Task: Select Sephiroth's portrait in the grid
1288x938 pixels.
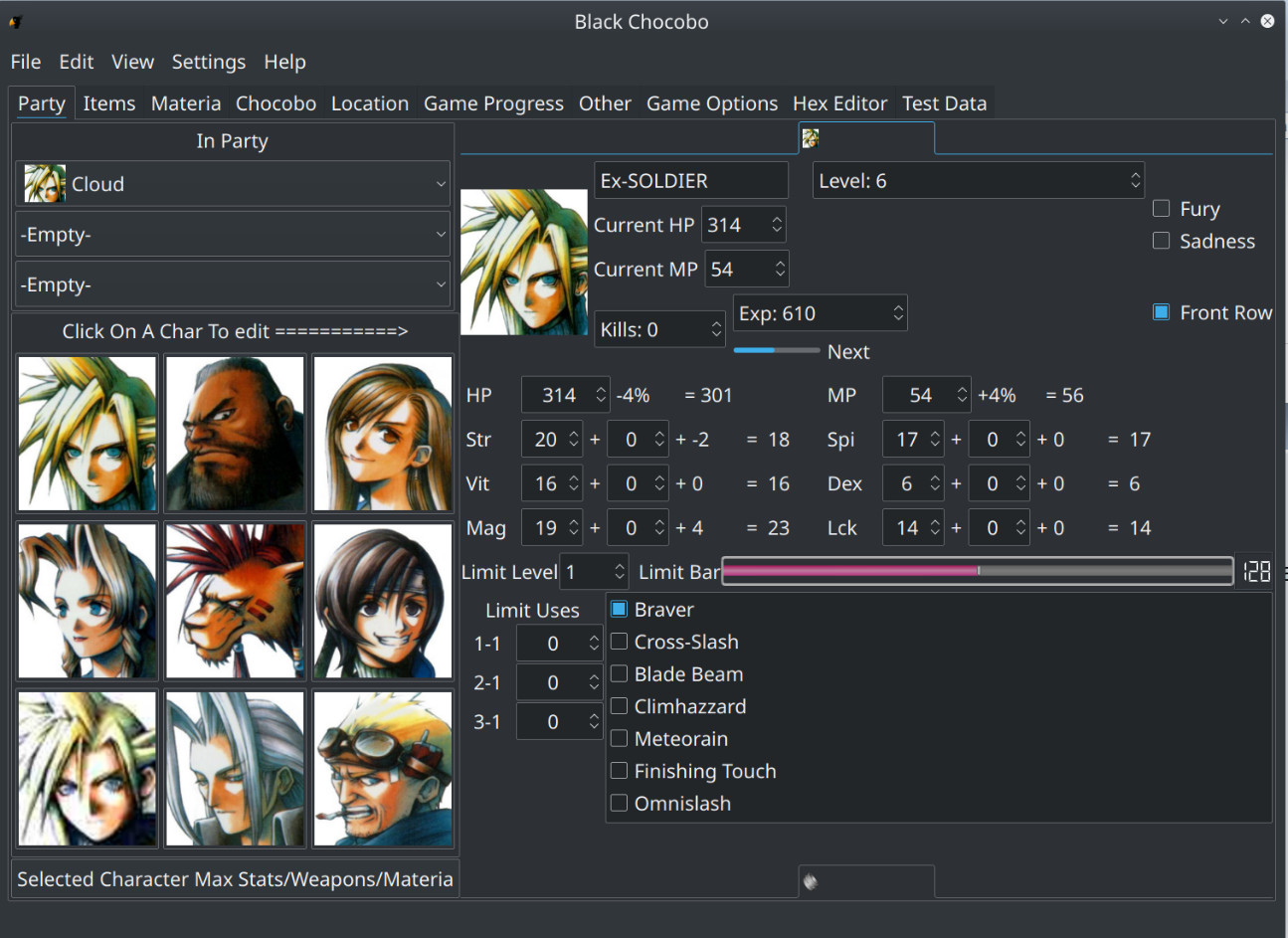Action: click(x=235, y=769)
